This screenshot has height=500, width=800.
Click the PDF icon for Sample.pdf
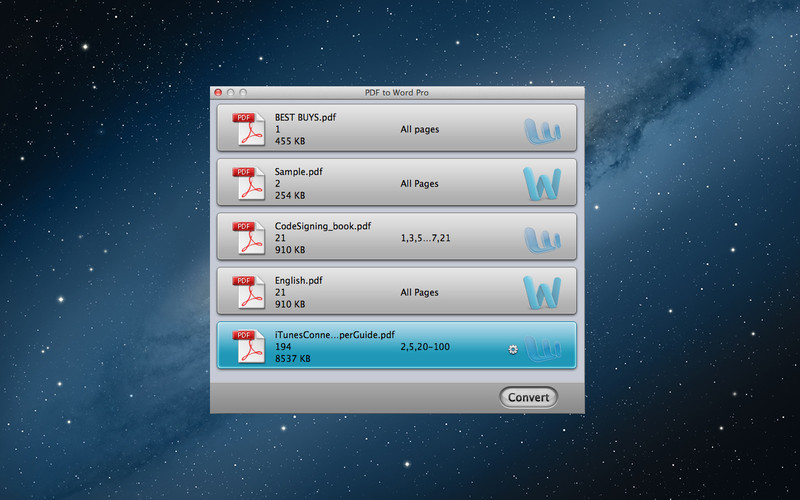pos(248,184)
